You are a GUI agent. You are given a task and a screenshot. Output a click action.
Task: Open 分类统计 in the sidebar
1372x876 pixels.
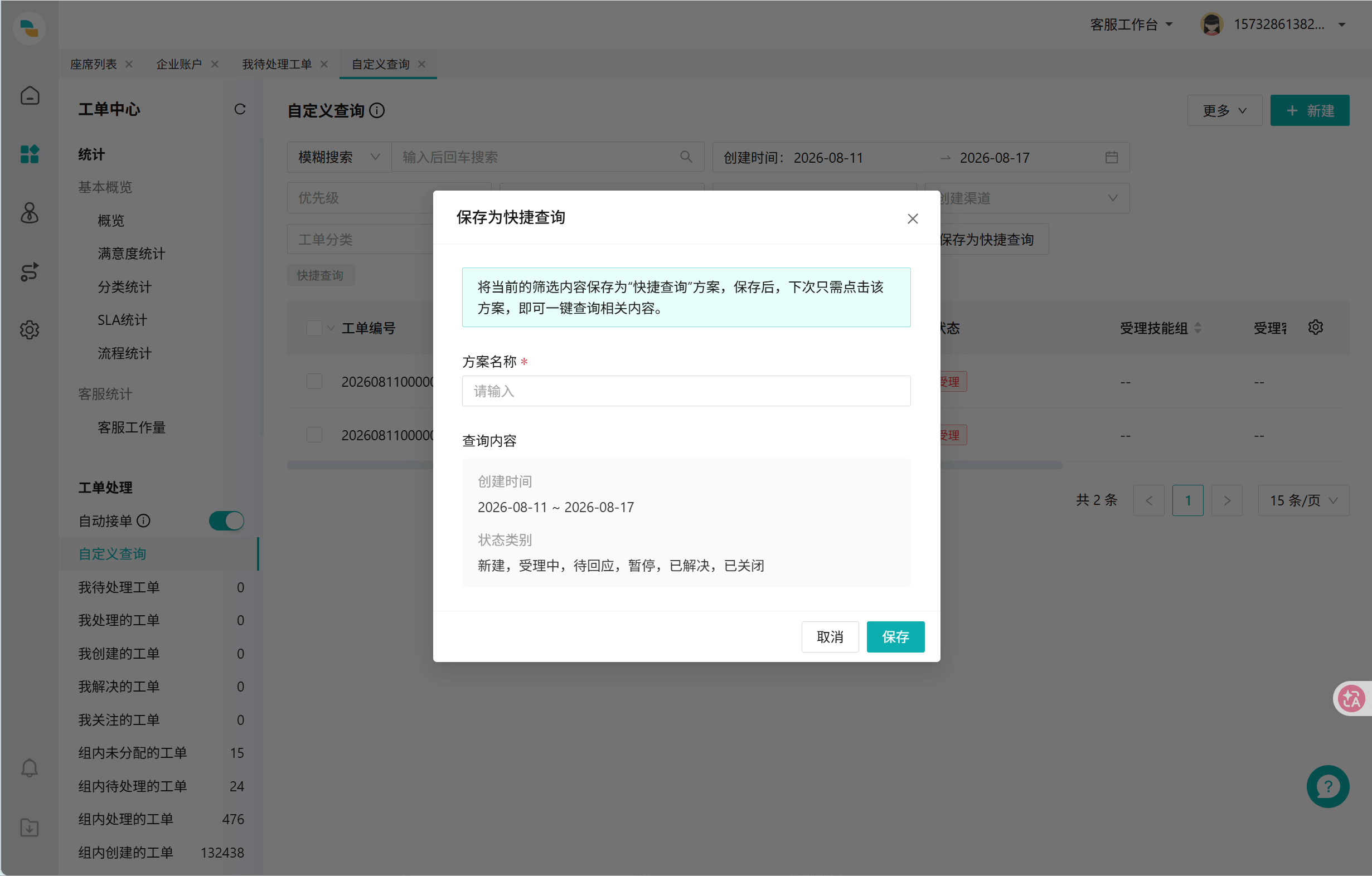[125, 286]
